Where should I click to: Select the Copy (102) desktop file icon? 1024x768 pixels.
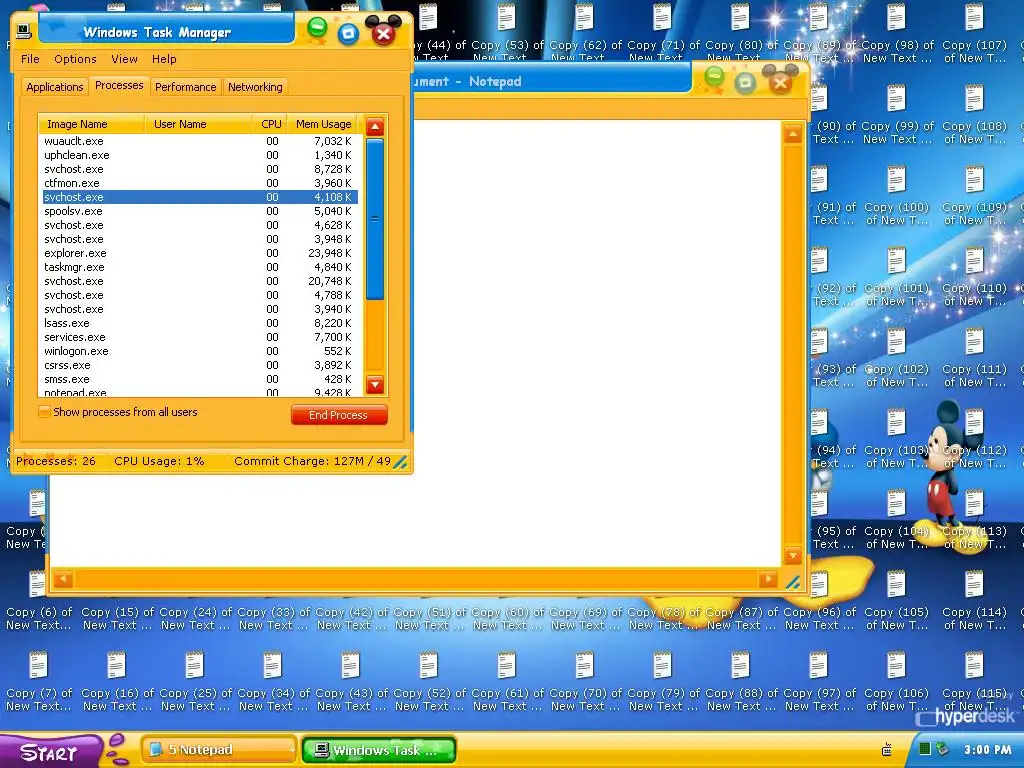point(896,341)
